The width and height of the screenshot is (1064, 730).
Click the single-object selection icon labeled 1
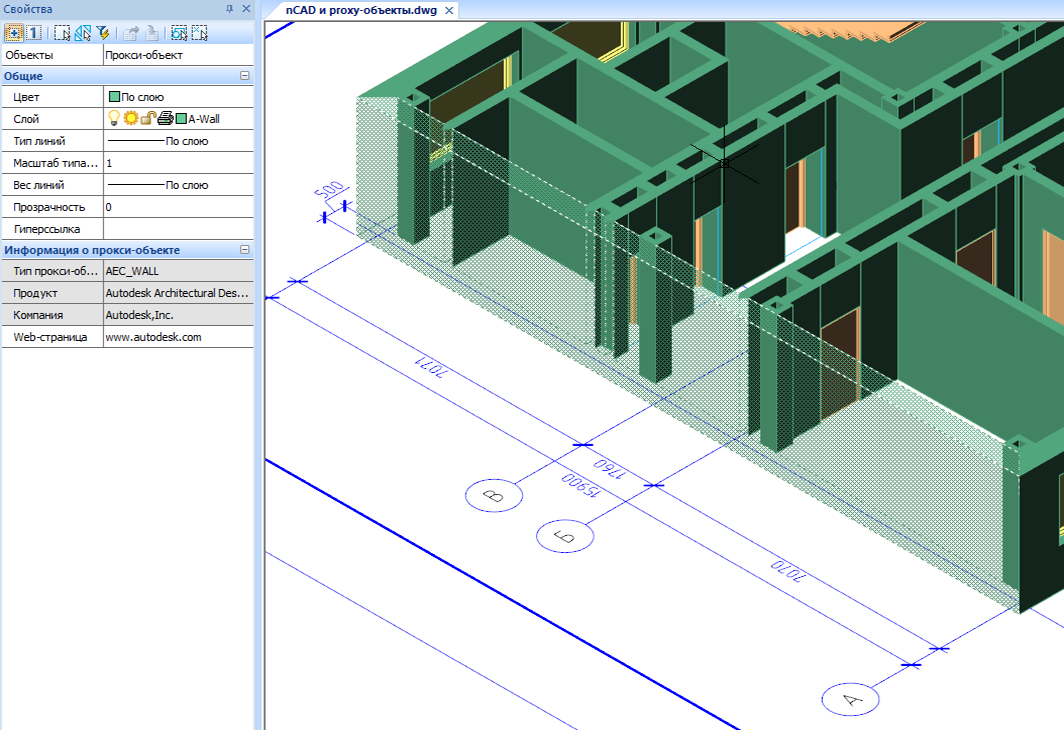[x=33, y=32]
